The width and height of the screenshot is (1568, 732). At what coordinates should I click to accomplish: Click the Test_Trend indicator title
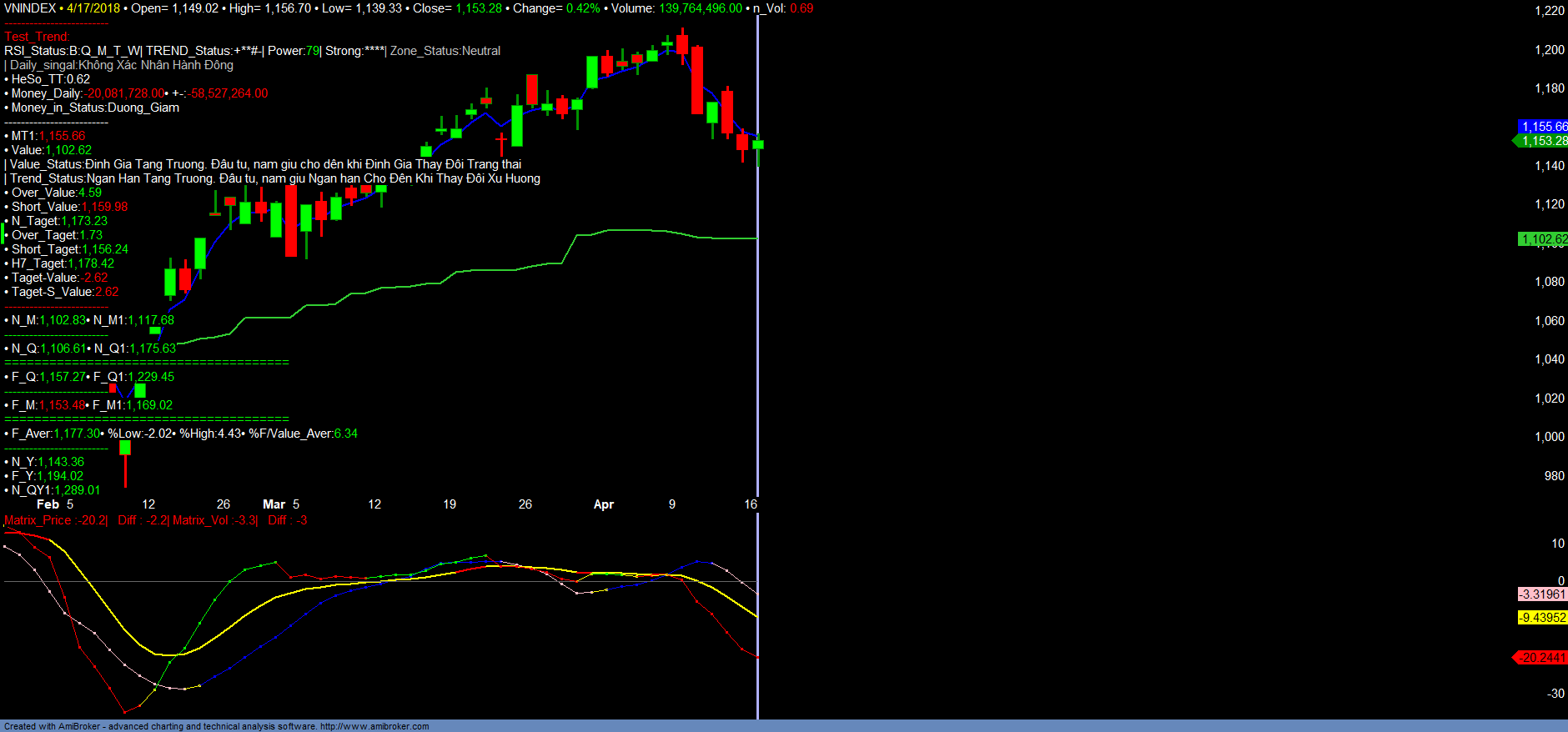(x=37, y=37)
